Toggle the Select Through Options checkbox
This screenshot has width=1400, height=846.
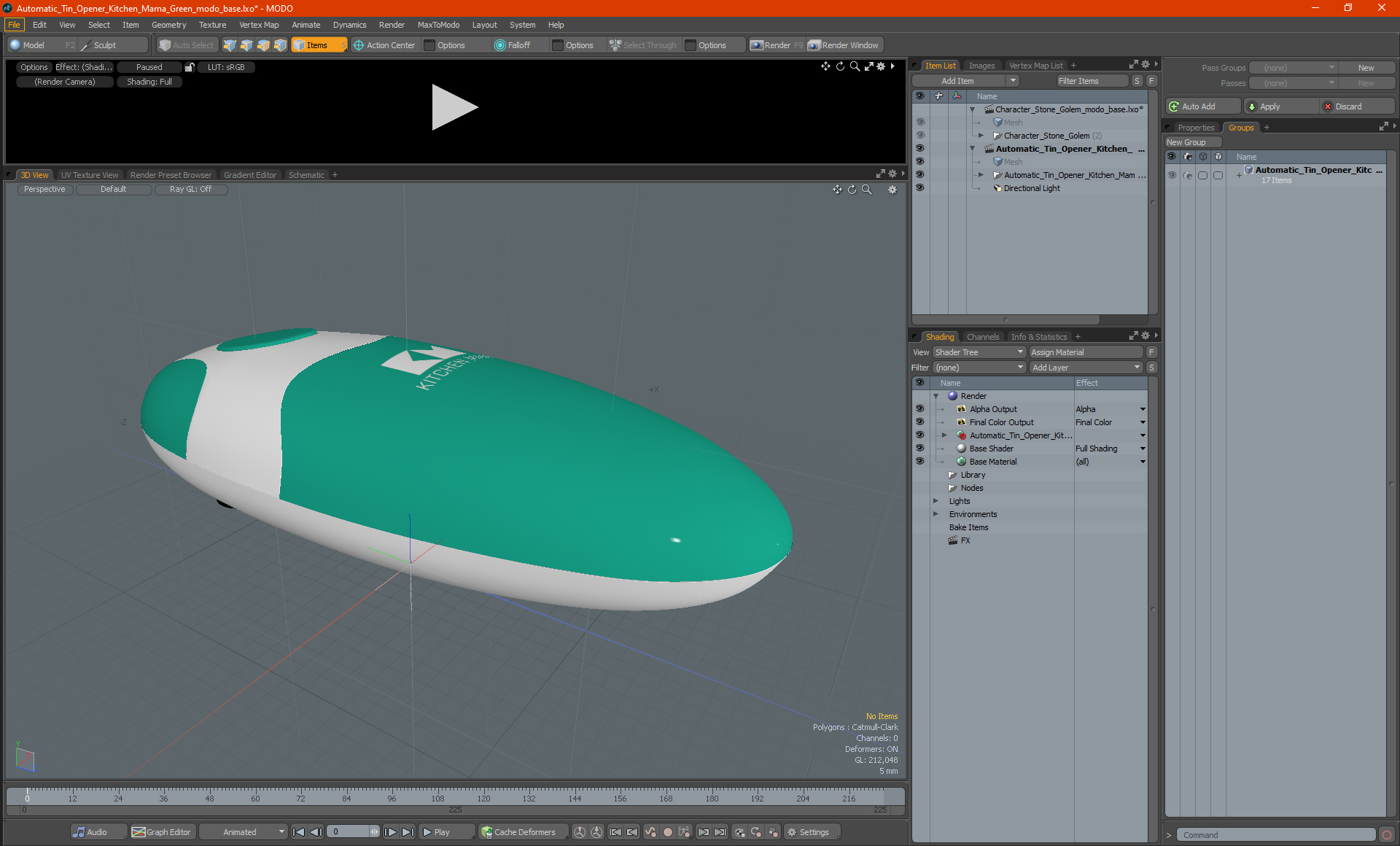[x=691, y=45]
